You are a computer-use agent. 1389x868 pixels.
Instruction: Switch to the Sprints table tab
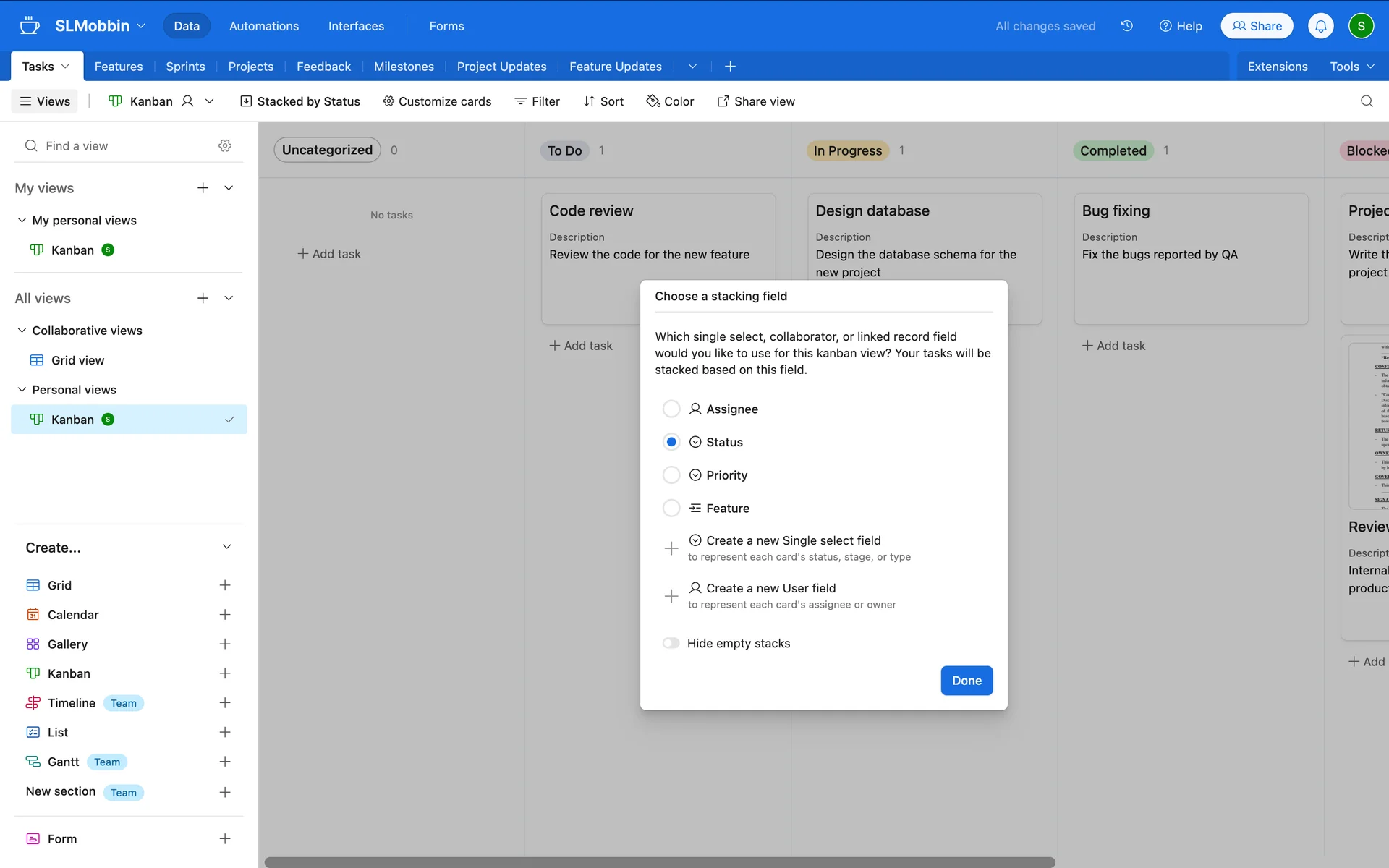[185, 67]
